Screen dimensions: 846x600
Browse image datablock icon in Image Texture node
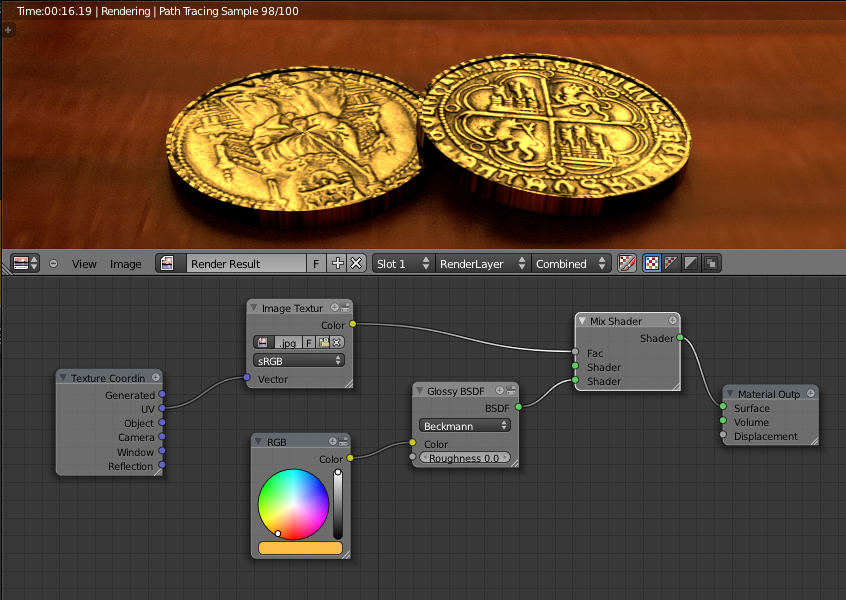[x=263, y=343]
